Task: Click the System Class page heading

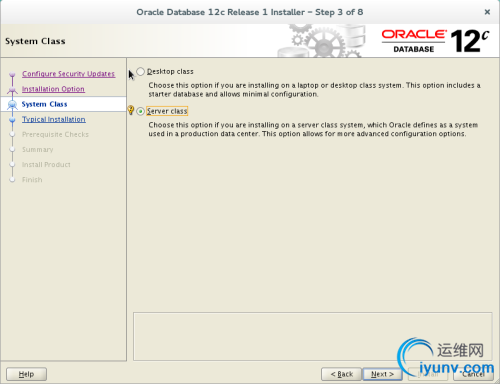Action: (35, 41)
